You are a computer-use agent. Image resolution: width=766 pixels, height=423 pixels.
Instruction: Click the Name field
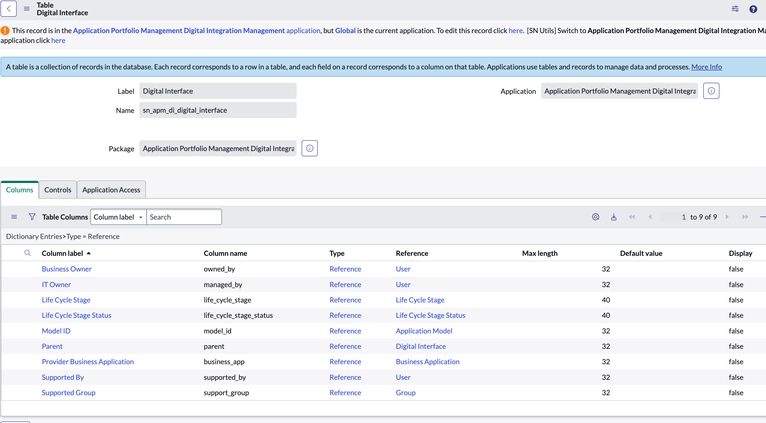(218, 110)
